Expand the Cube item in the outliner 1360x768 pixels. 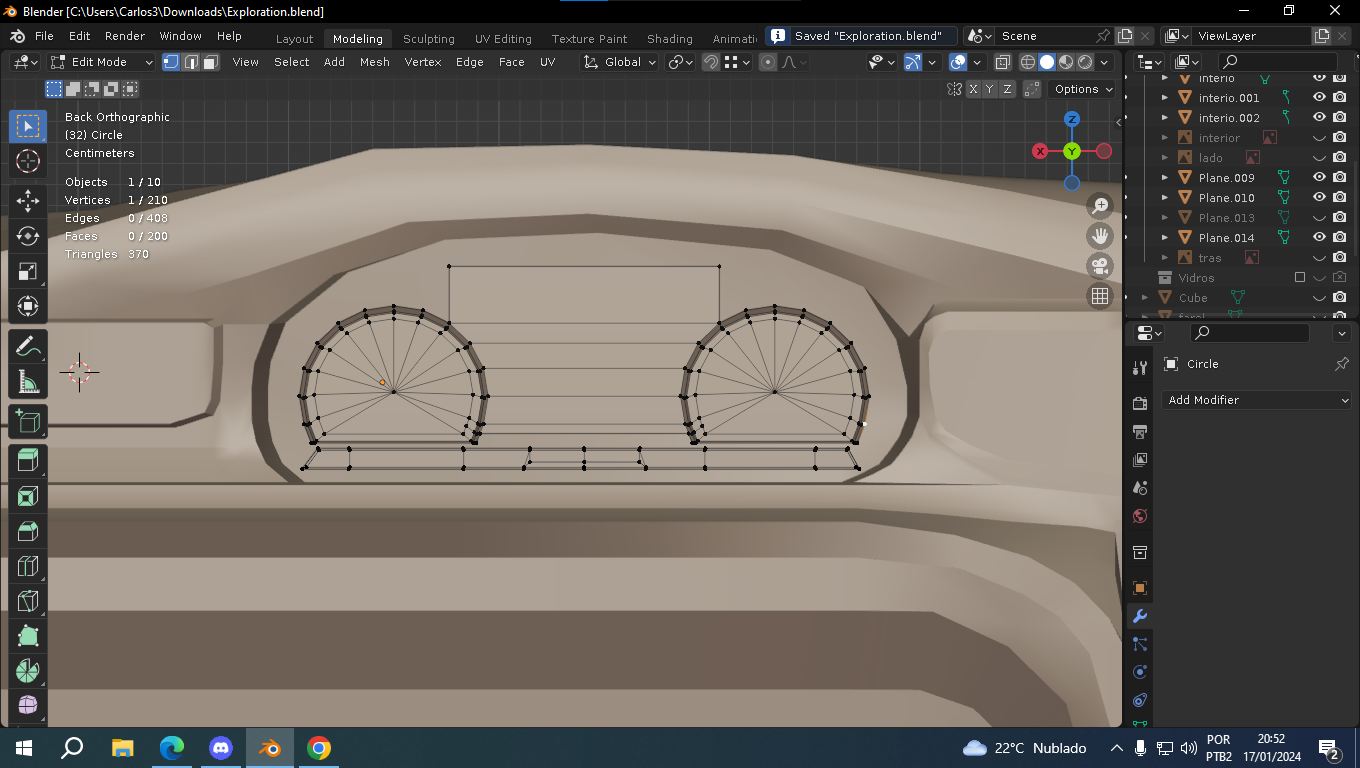click(1145, 298)
